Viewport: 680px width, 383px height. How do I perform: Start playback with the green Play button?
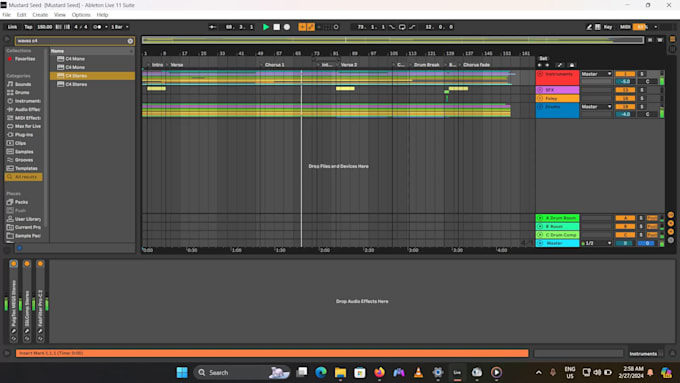pos(266,27)
